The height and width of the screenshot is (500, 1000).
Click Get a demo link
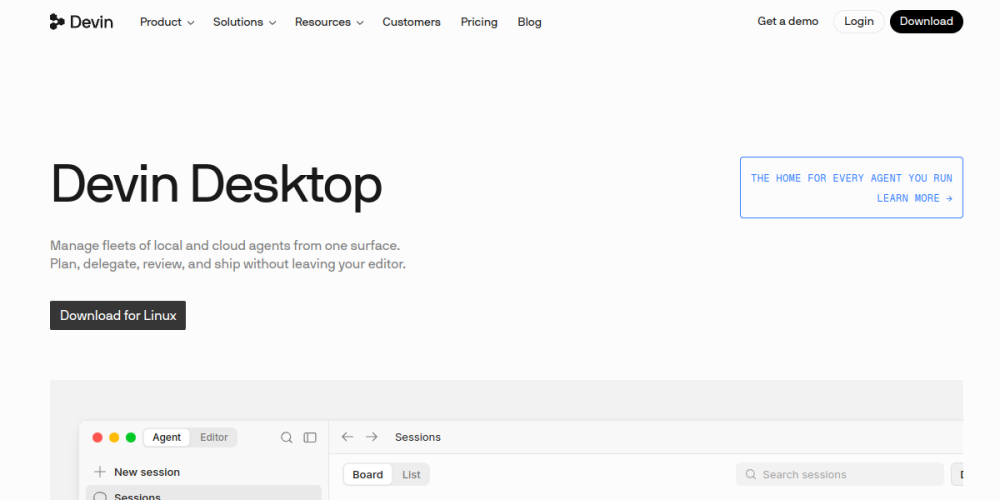(788, 21)
